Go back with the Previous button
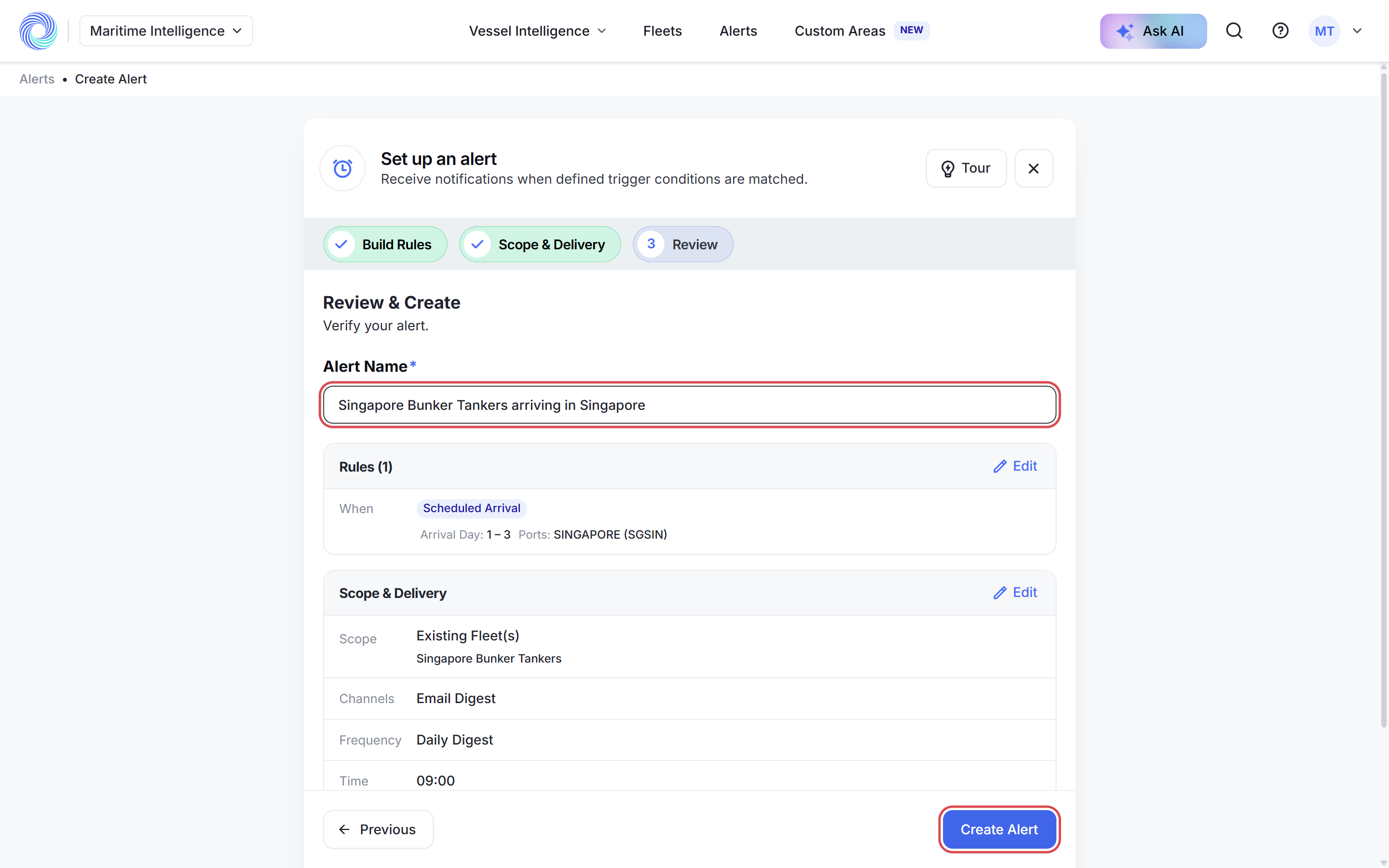Image resolution: width=1389 pixels, height=868 pixels. pos(378,829)
